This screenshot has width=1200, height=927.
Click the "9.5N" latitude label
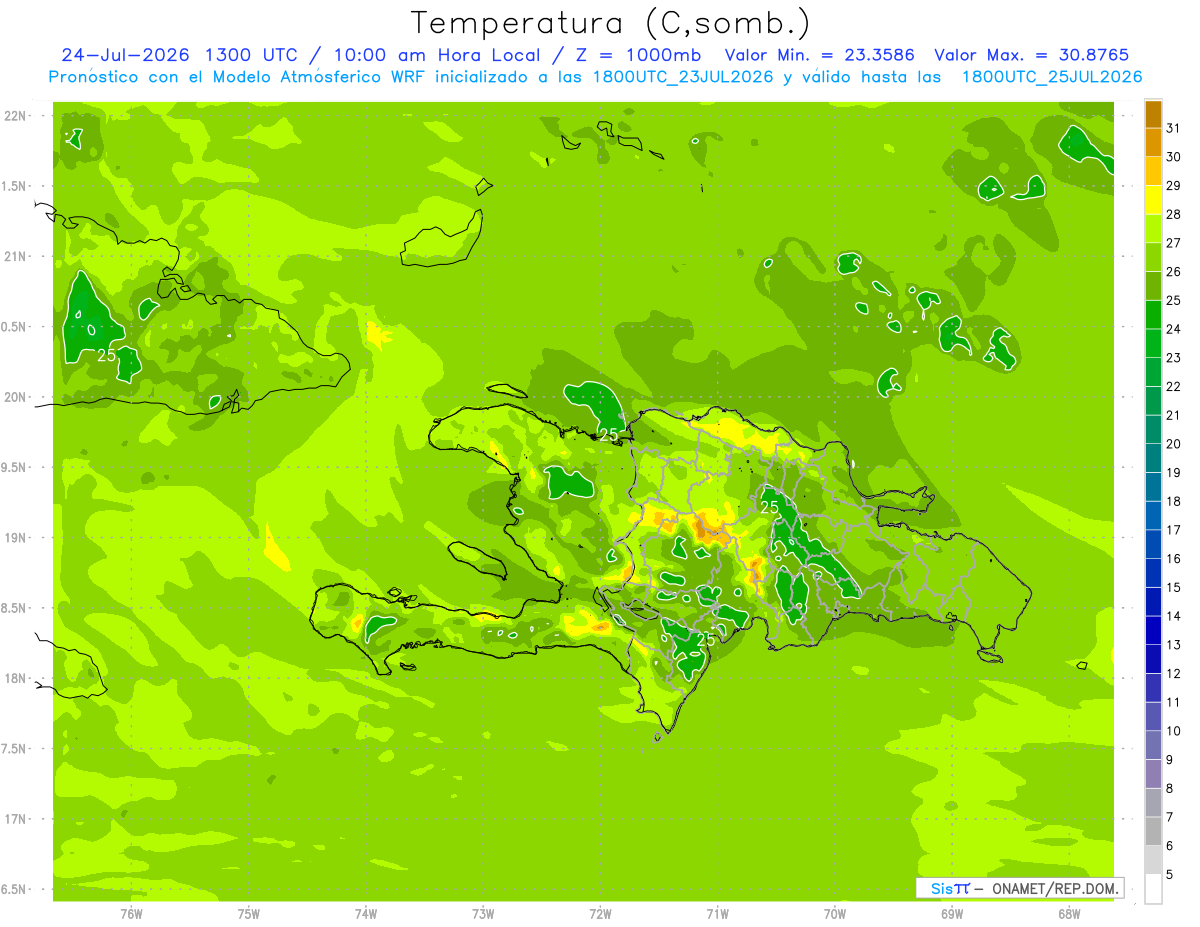[x=14, y=467]
